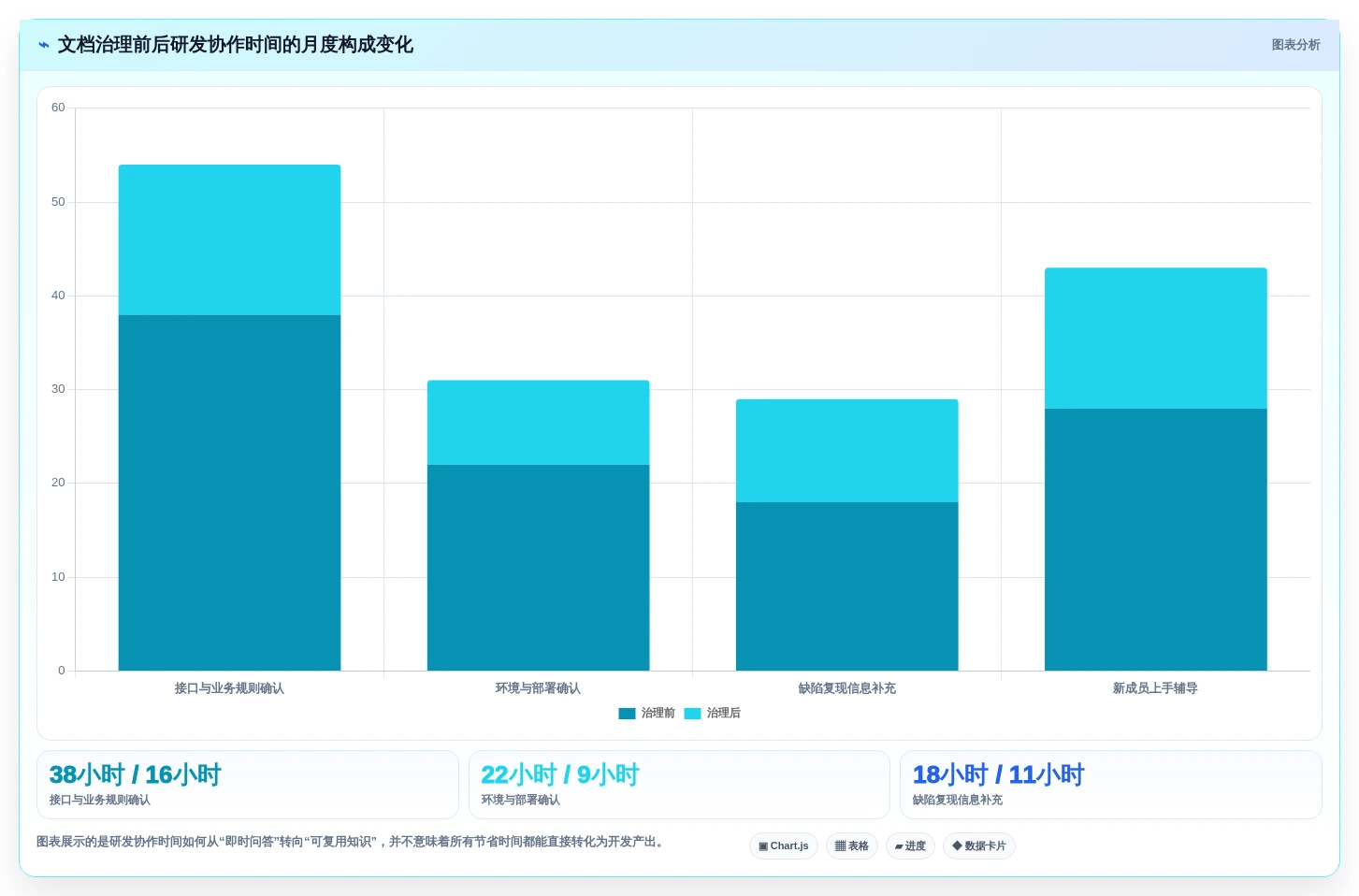This screenshot has width=1359, height=896.
Task: Click the 治理后 bar segment for 新成员上手辅导
Action: point(1155,339)
